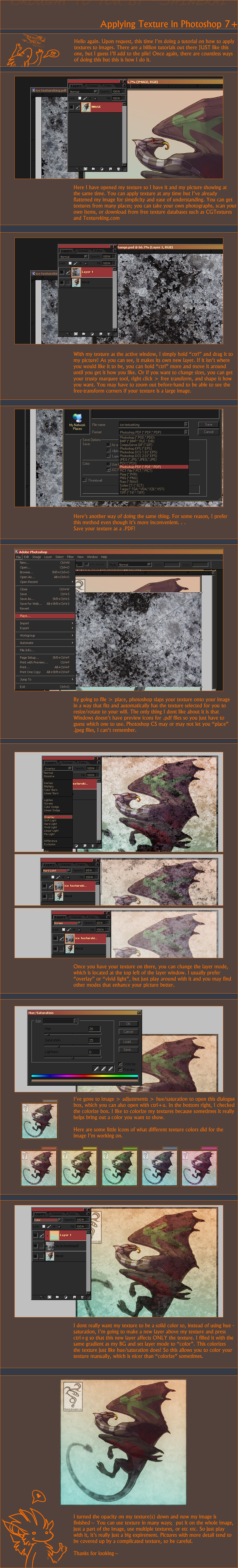Screen dimensions: 238x1568
Task: Enable the Colorize checkbox
Action: [121, 1064]
